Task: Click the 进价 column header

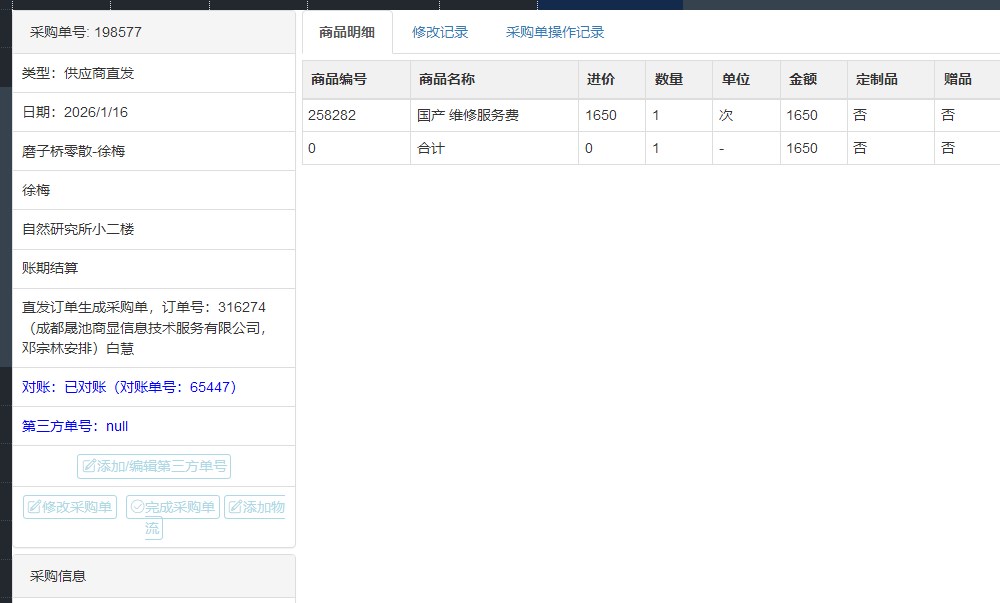Action: (x=601, y=80)
